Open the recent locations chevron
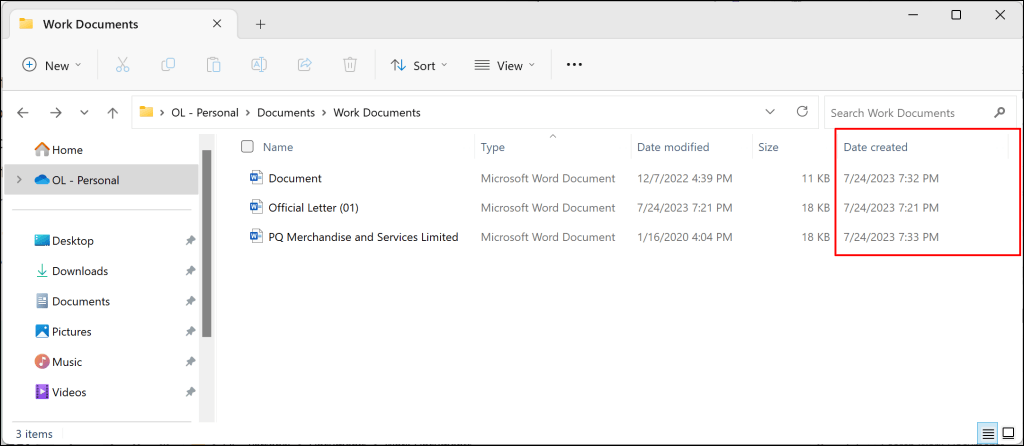1024x446 pixels. click(84, 113)
